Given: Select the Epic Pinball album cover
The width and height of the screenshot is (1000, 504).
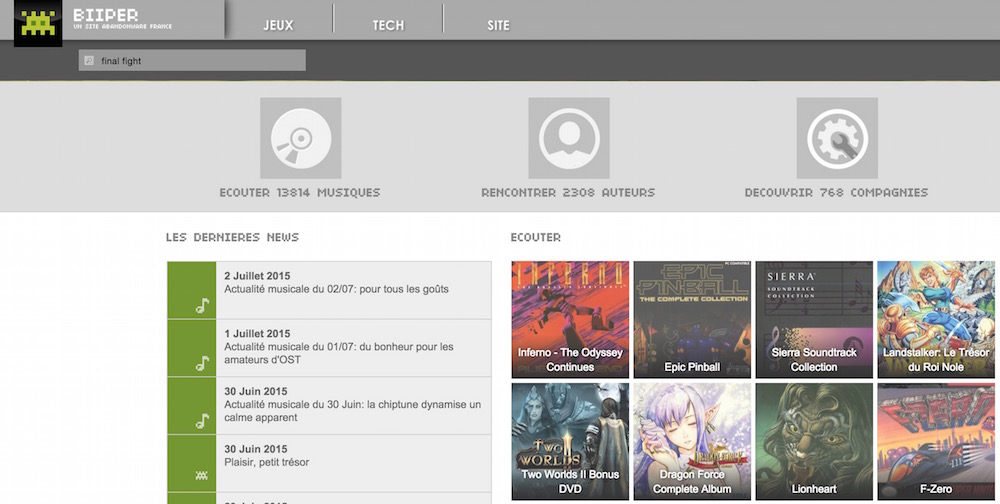Looking at the screenshot, I should pyautogui.click(x=692, y=319).
